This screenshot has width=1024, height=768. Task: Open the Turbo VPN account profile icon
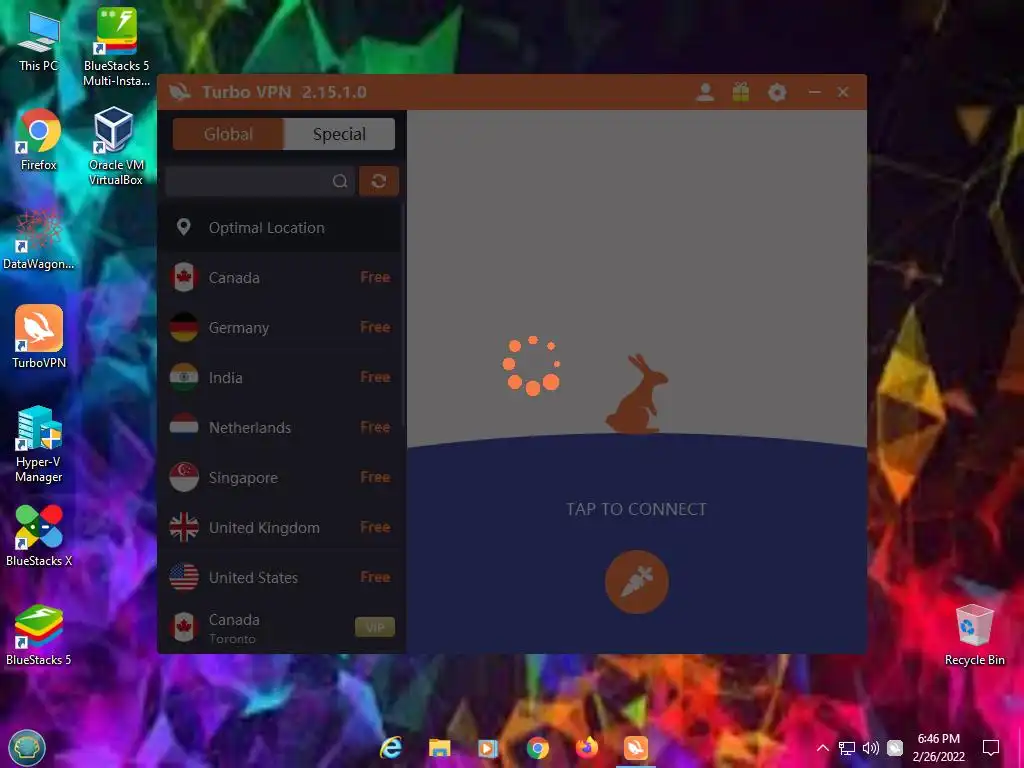pyautogui.click(x=705, y=92)
